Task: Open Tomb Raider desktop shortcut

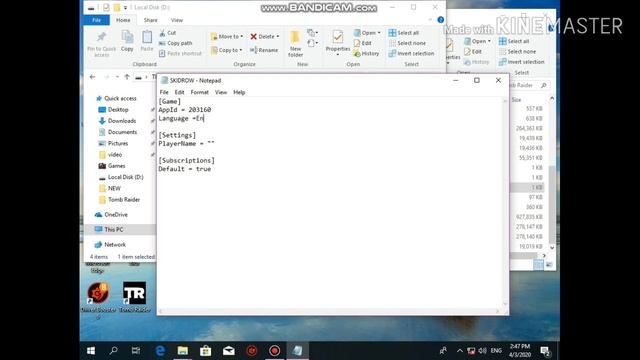Action: (x=134, y=297)
